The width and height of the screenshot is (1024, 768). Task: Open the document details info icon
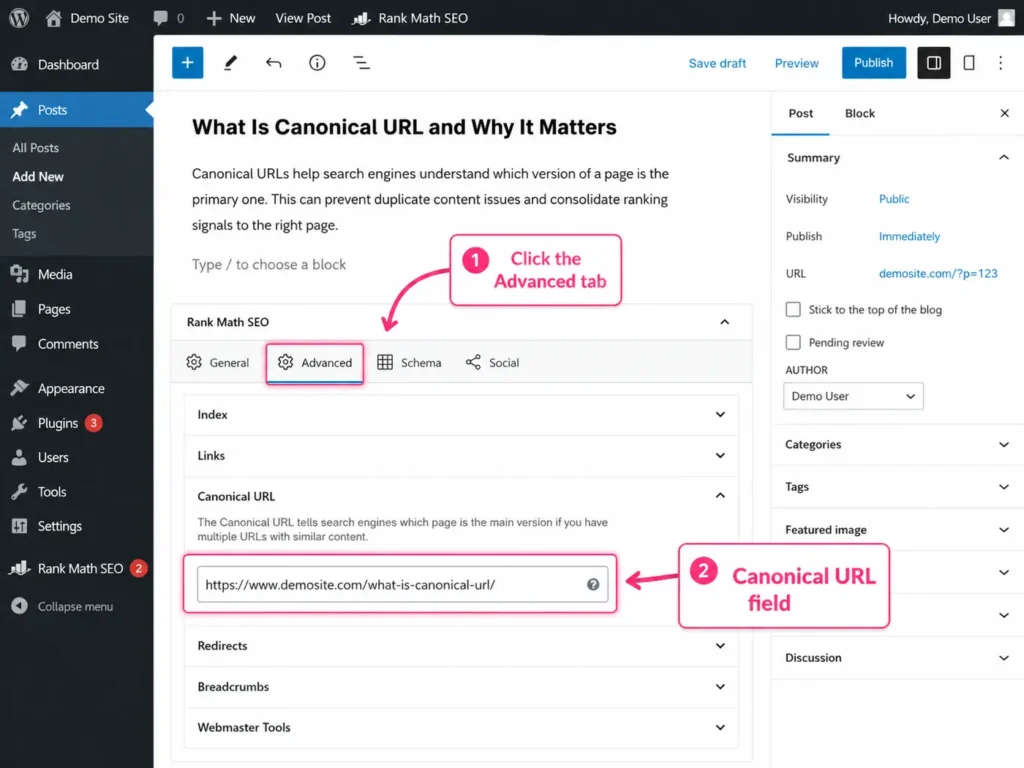(x=317, y=63)
